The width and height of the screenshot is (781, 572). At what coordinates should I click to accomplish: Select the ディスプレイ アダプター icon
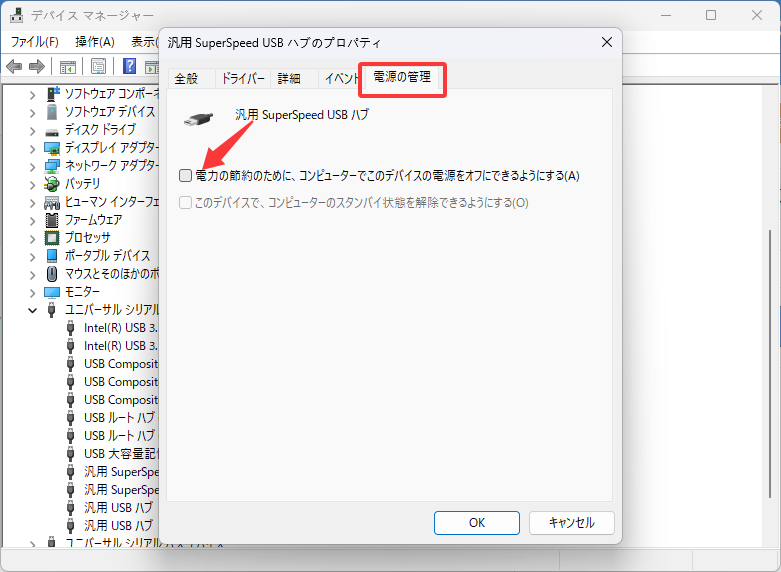(52, 148)
